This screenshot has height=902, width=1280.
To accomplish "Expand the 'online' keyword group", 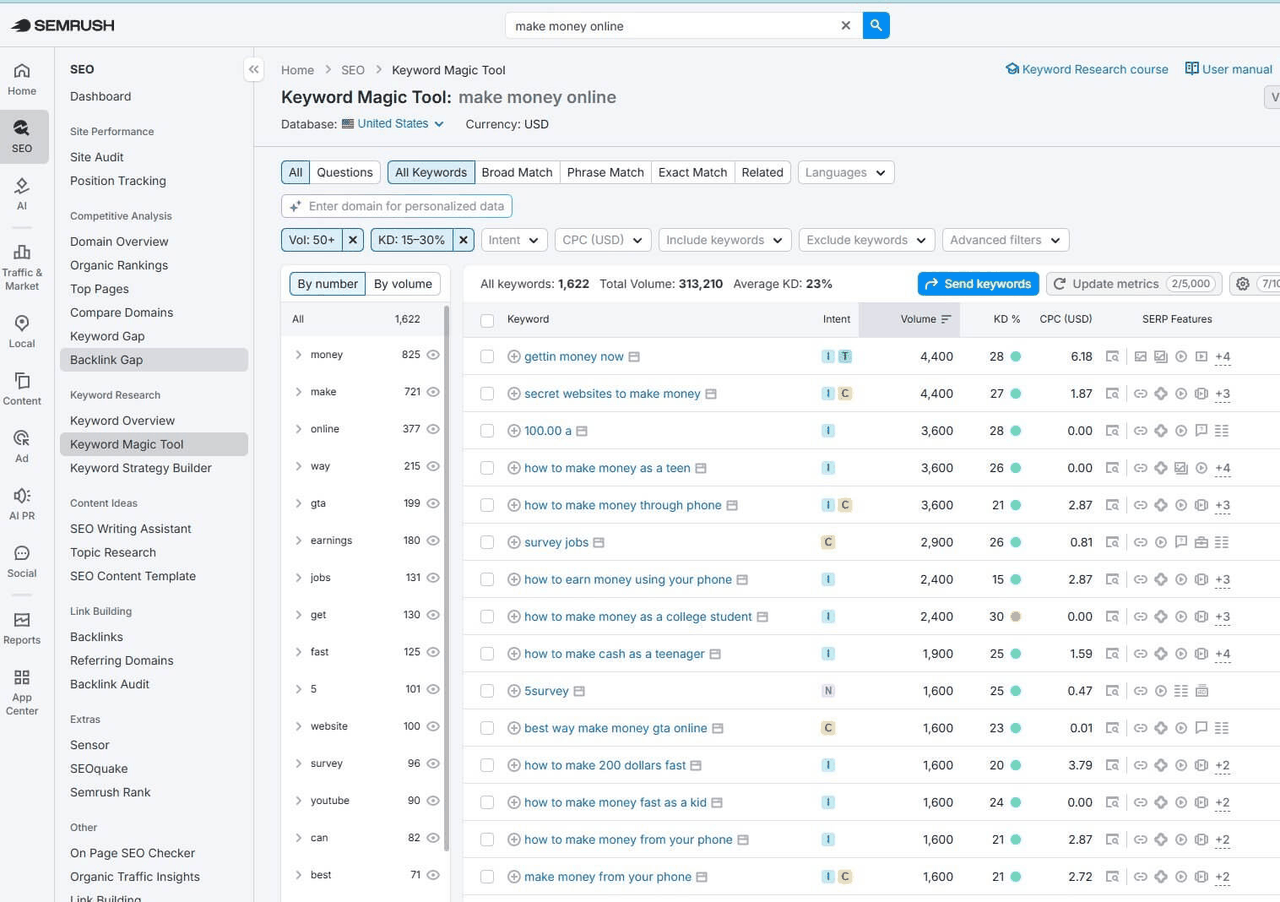I will point(298,429).
